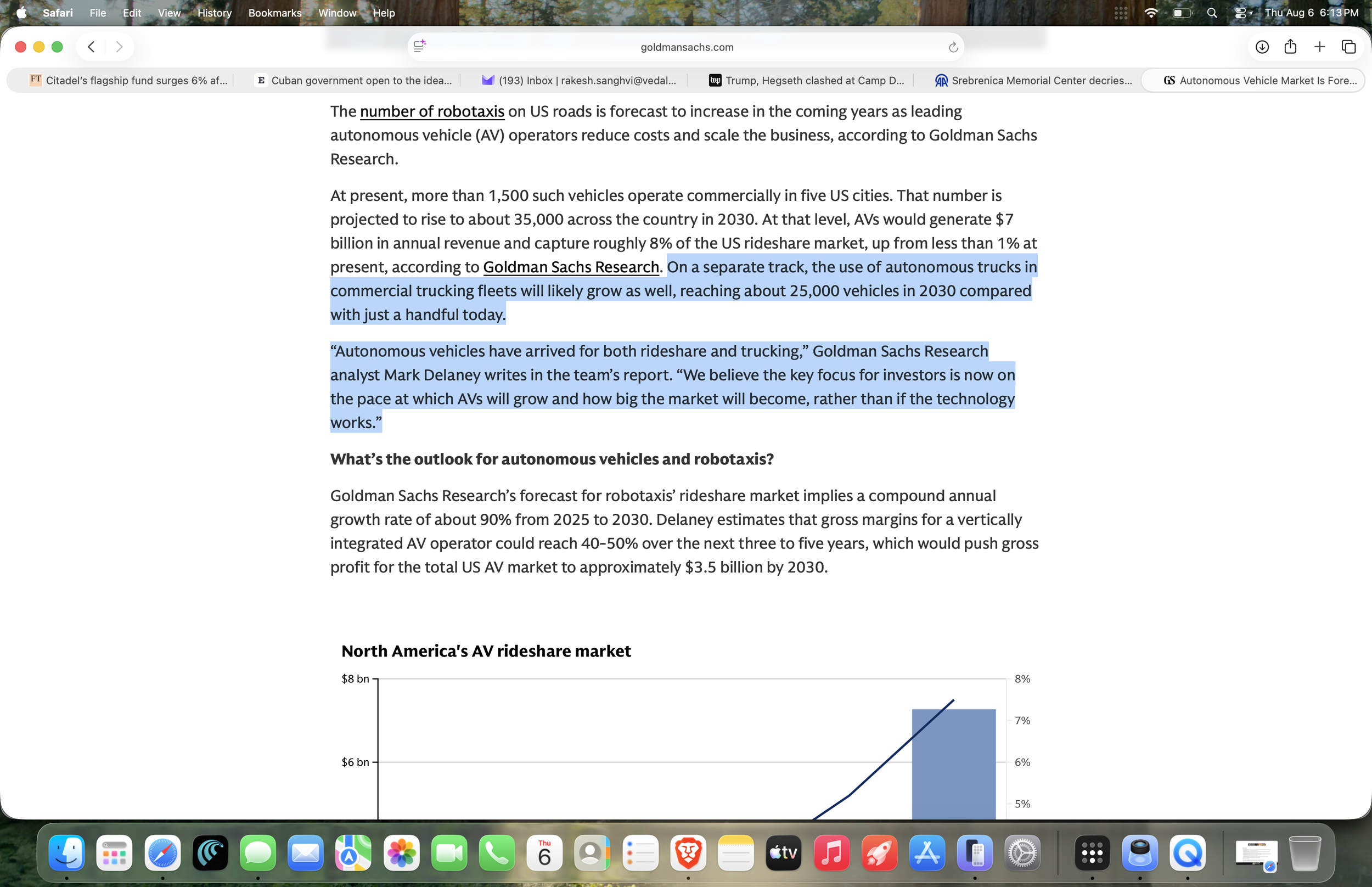Open Apple TV from the Dock
Image resolution: width=1372 pixels, height=887 pixels.
[783, 852]
